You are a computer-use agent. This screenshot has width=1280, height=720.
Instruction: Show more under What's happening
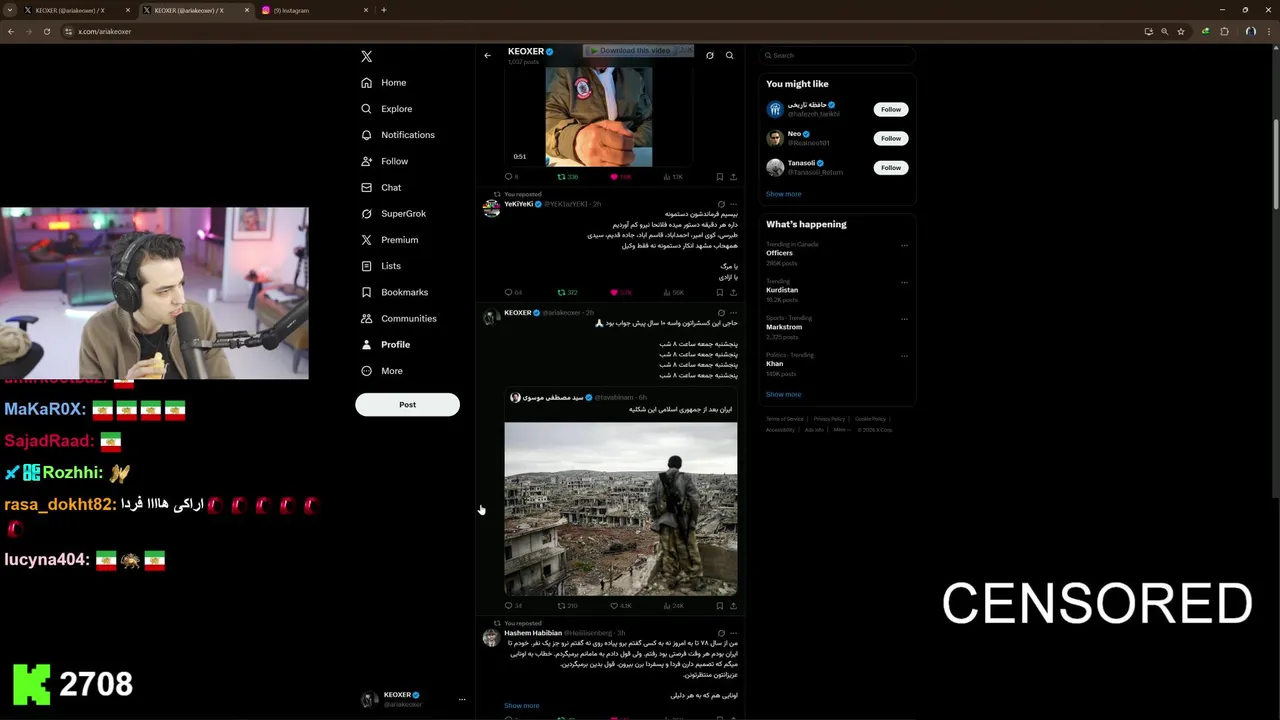[x=784, y=394]
